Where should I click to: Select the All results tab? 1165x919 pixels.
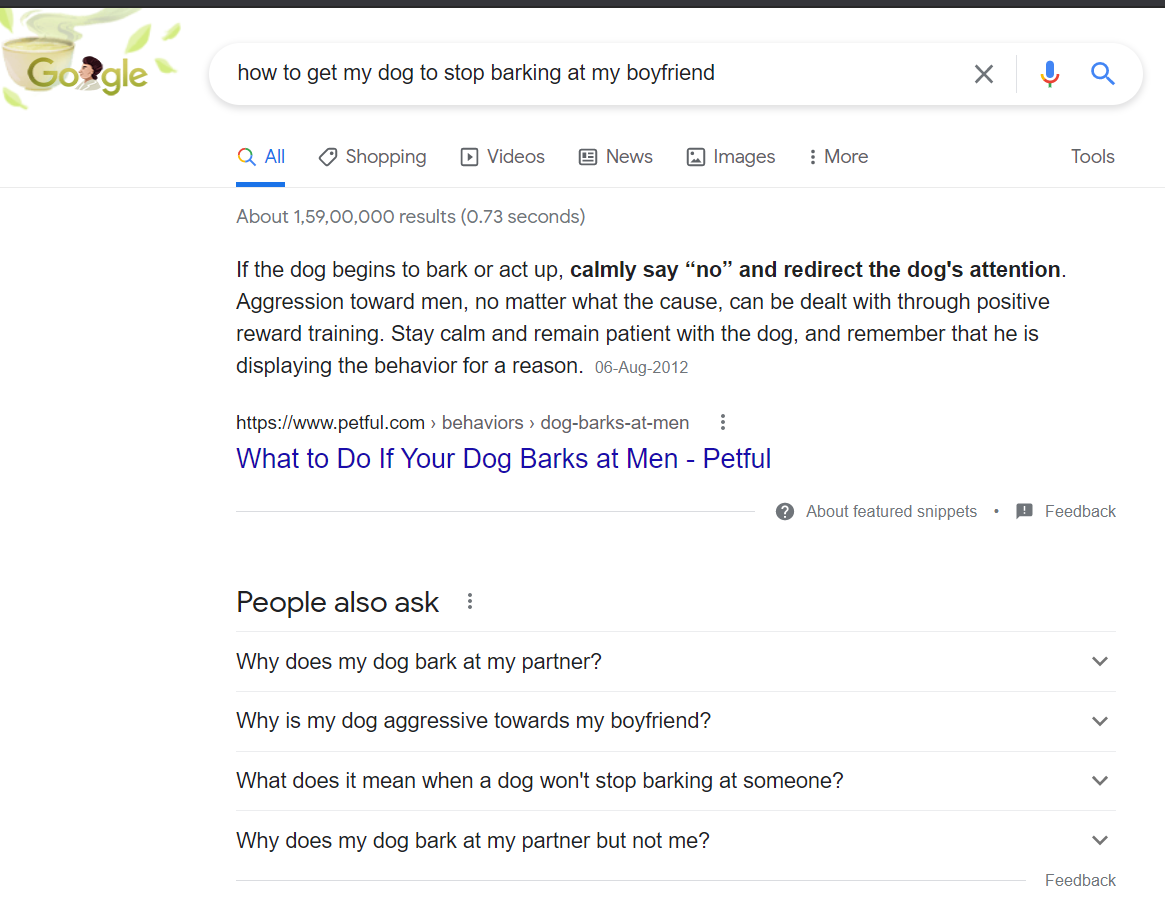[x=261, y=157]
